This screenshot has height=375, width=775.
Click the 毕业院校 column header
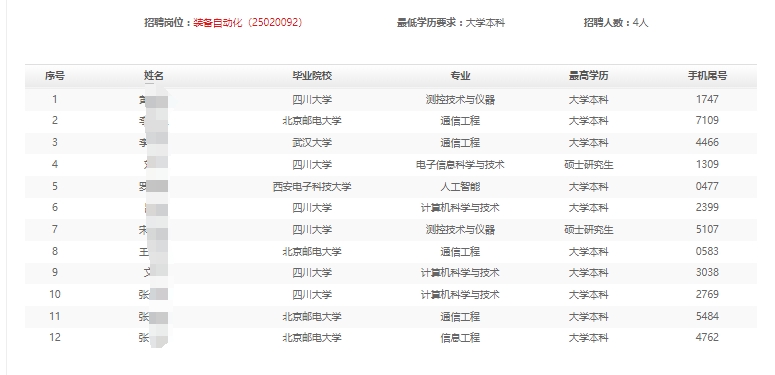[312, 76]
